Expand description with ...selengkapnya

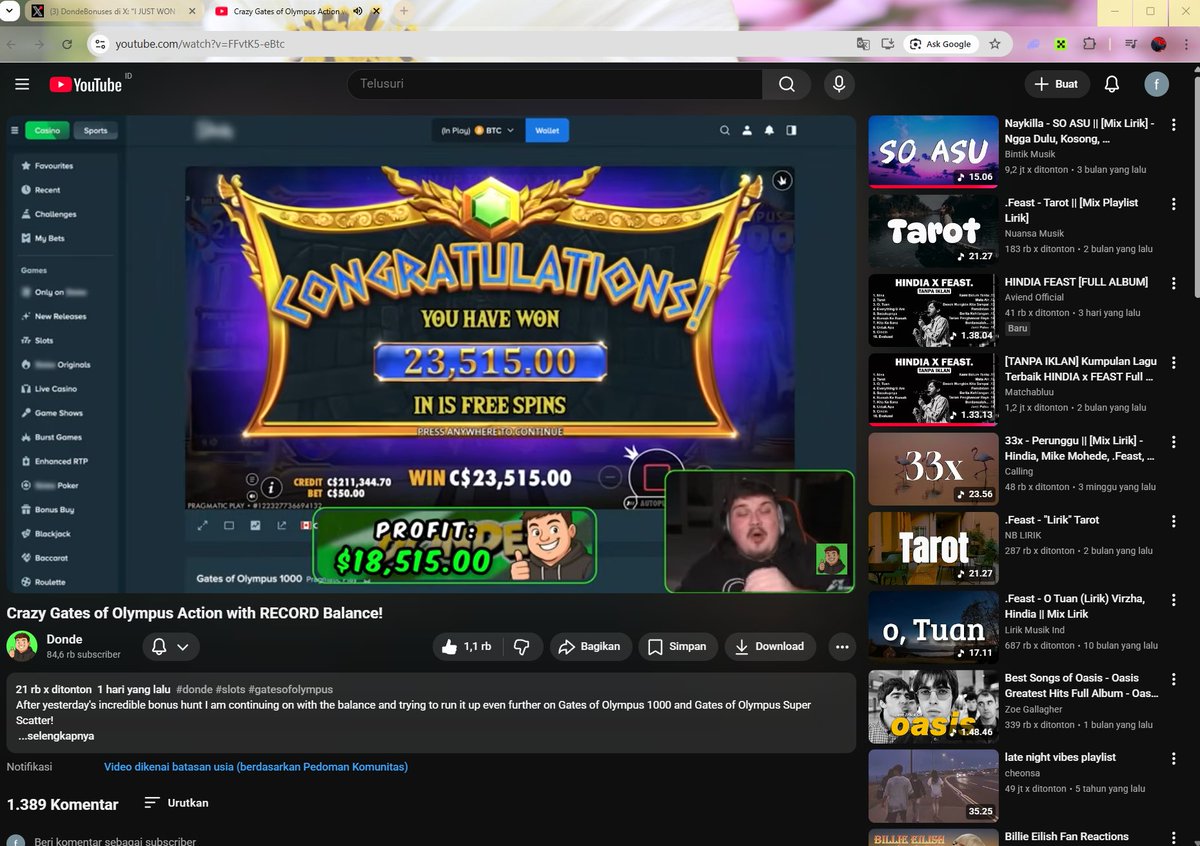[56, 736]
